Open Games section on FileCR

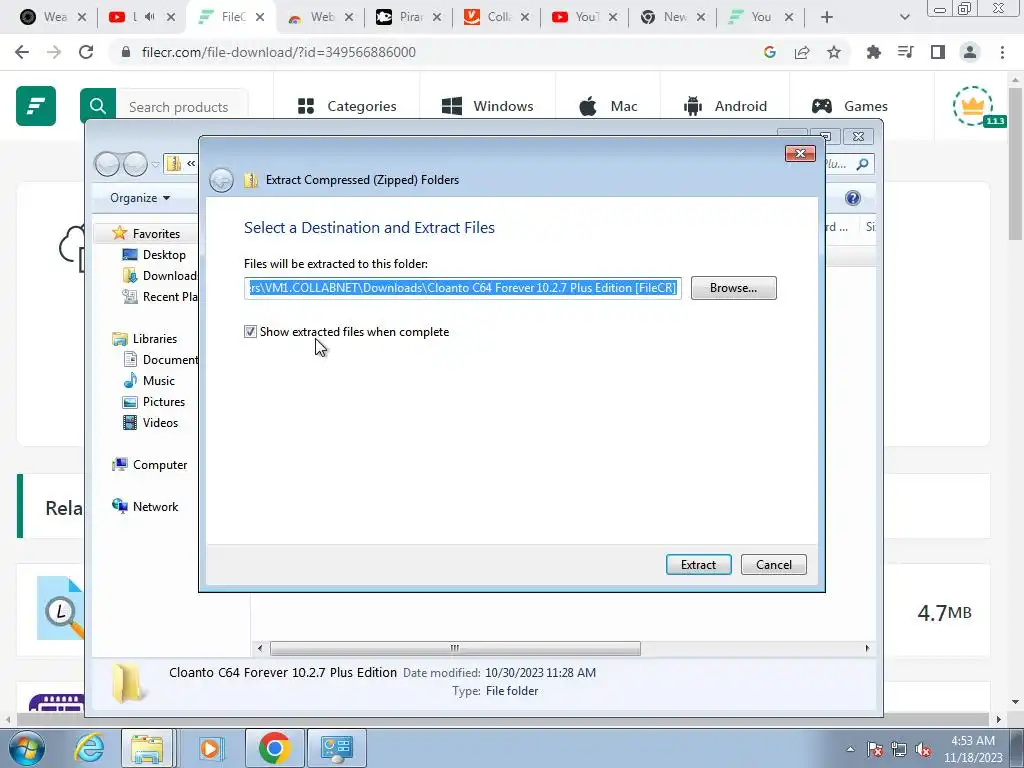[850, 106]
